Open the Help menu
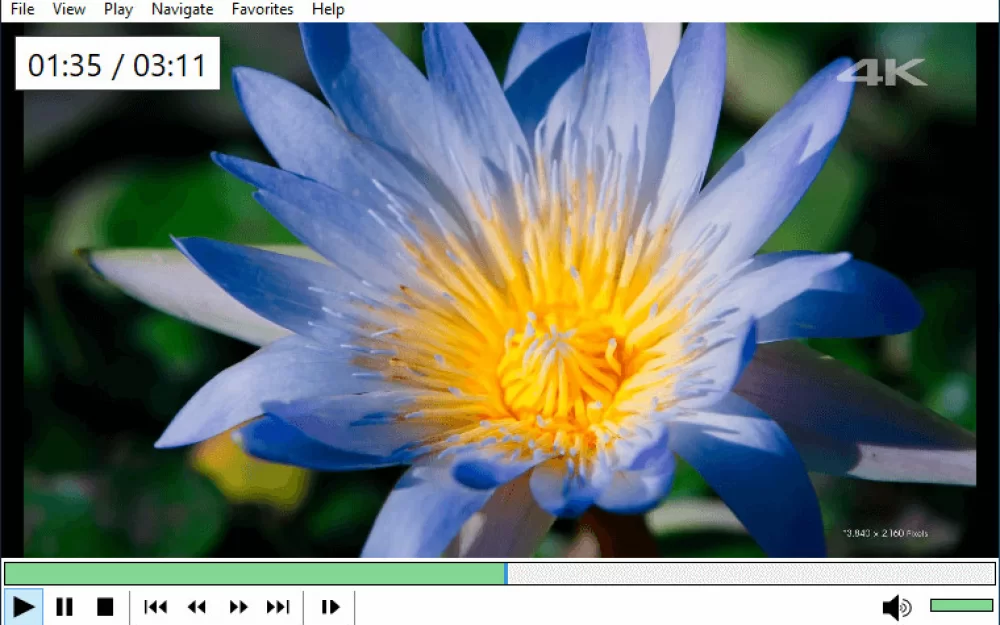Screen dimensions: 1000x625 pos(327,9)
